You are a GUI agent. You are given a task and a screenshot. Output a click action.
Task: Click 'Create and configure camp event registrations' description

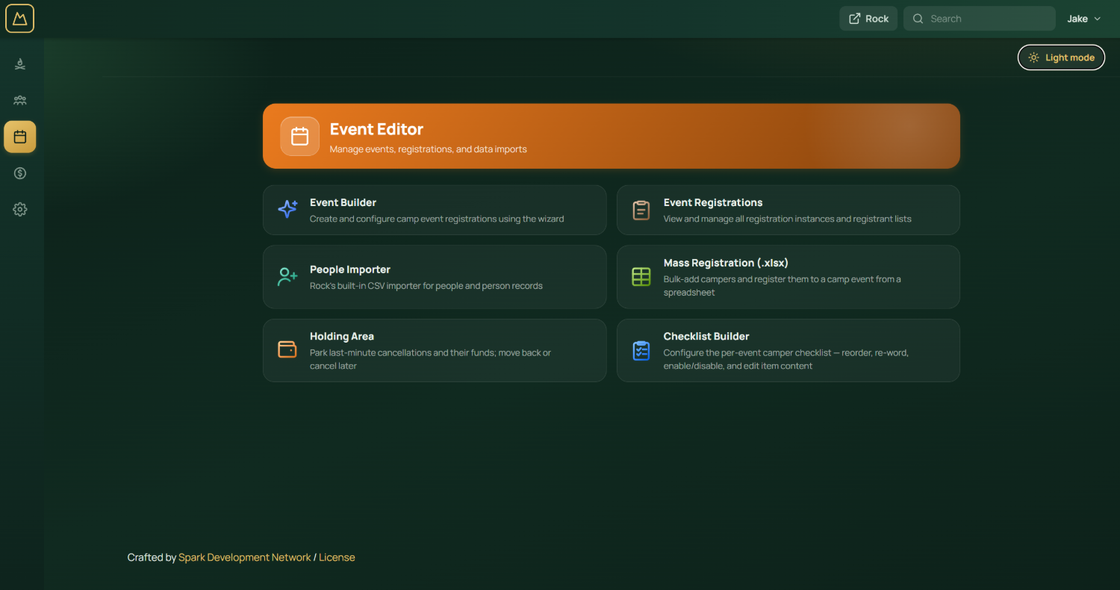pyautogui.click(x=436, y=219)
